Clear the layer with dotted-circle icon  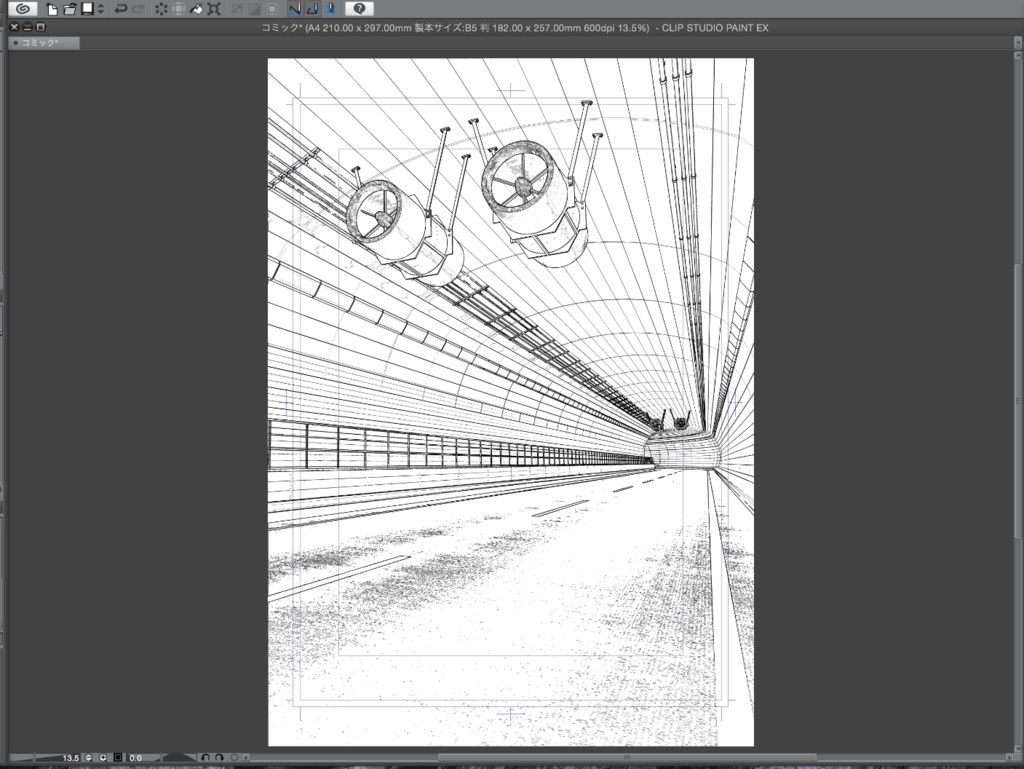click(161, 9)
